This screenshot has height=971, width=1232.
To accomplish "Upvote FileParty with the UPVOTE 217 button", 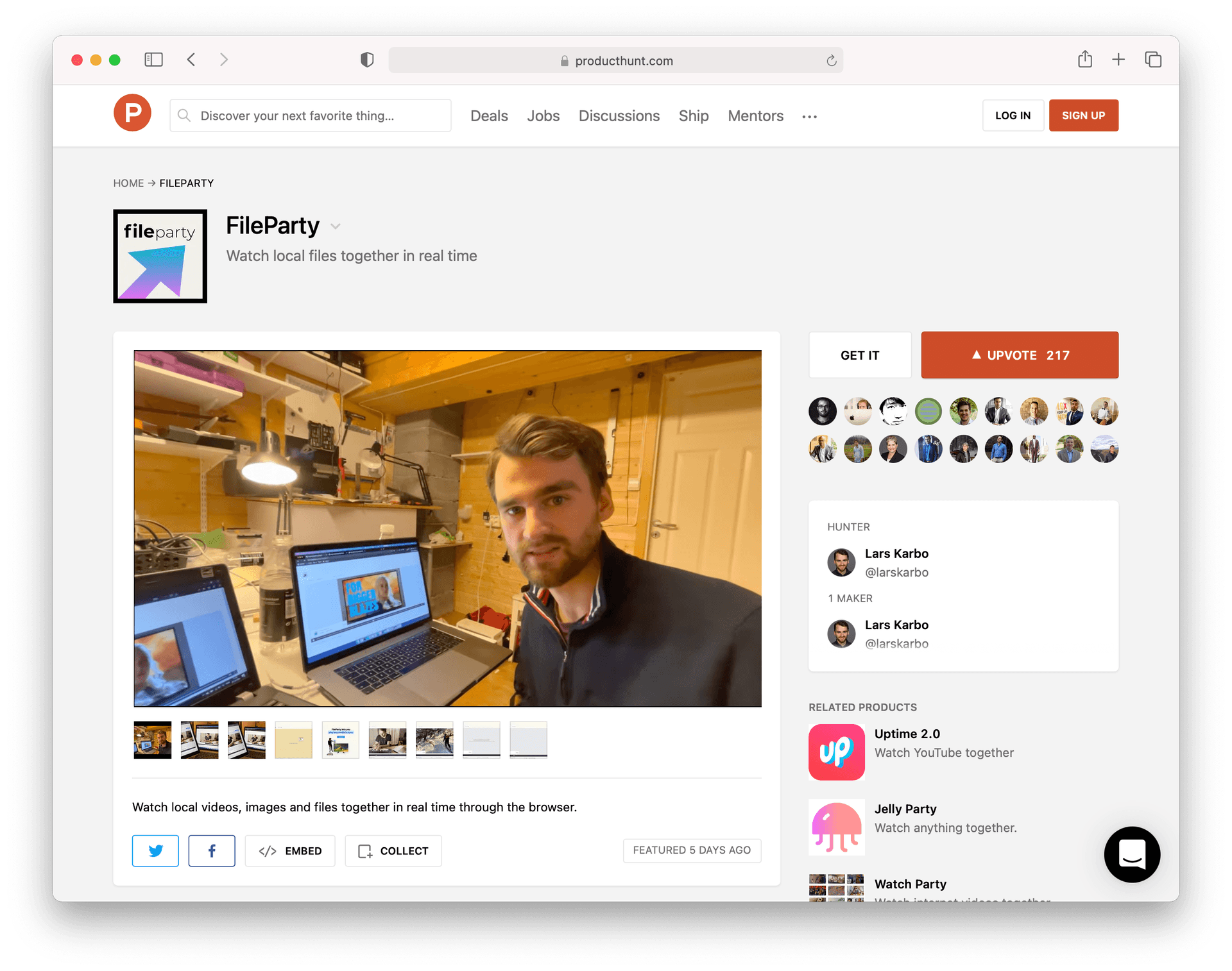I will (1020, 355).
